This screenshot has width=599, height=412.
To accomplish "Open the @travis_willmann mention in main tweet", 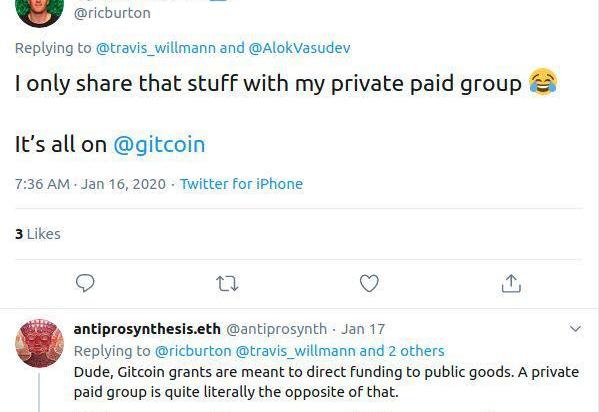I will click(155, 48).
